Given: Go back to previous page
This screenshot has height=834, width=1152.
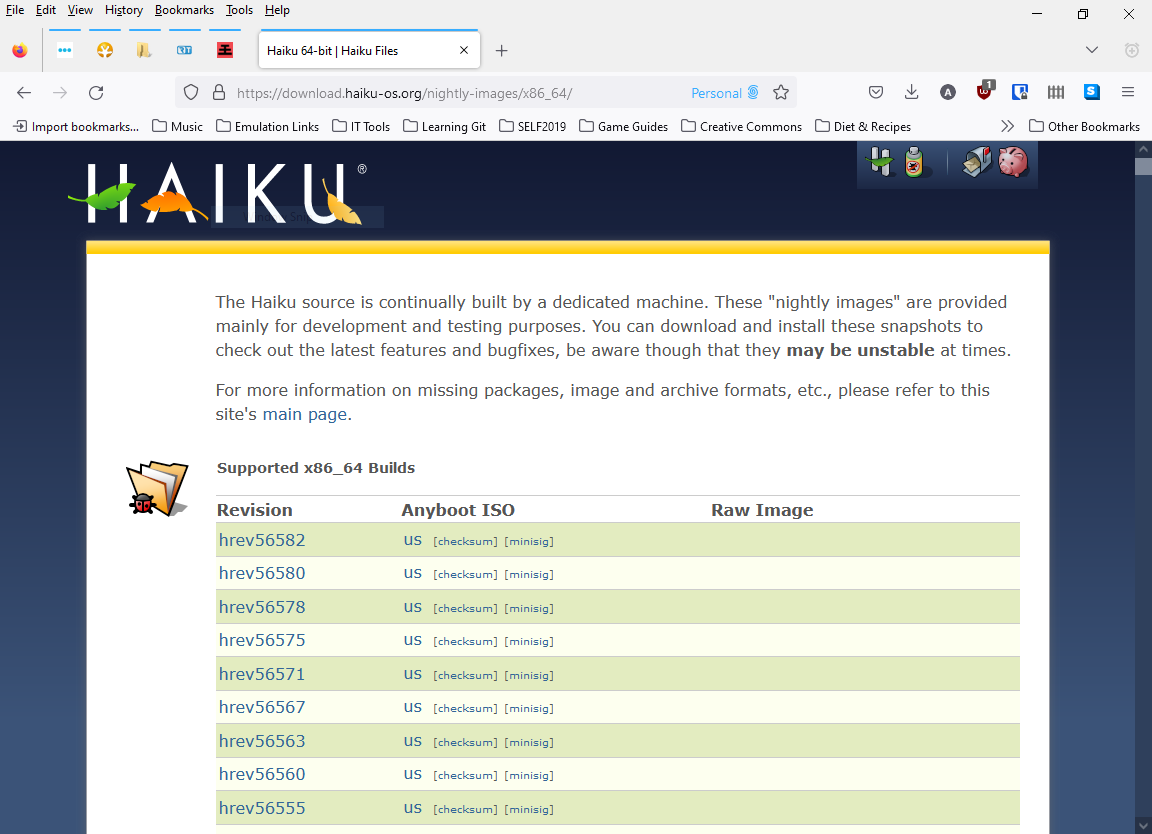Looking at the screenshot, I should [24, 93].
